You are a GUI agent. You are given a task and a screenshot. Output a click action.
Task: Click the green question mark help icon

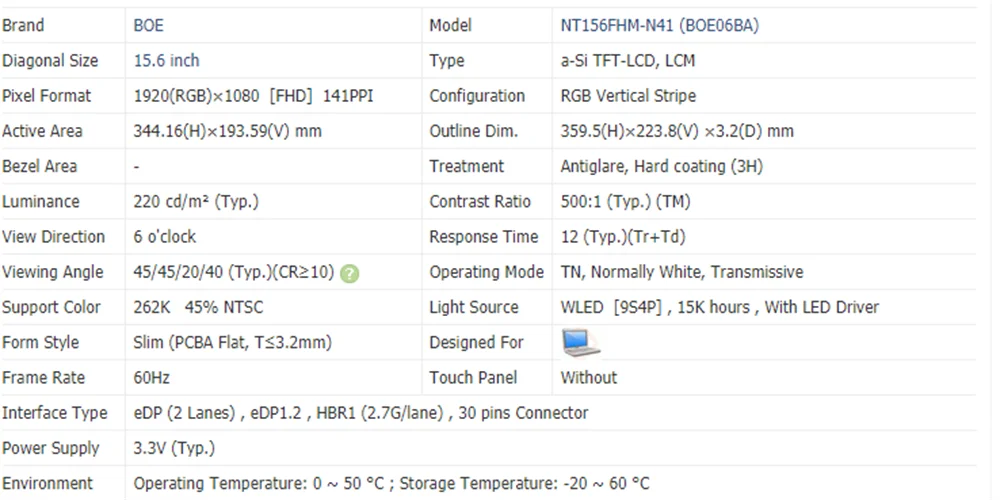(x=349, y=273)
